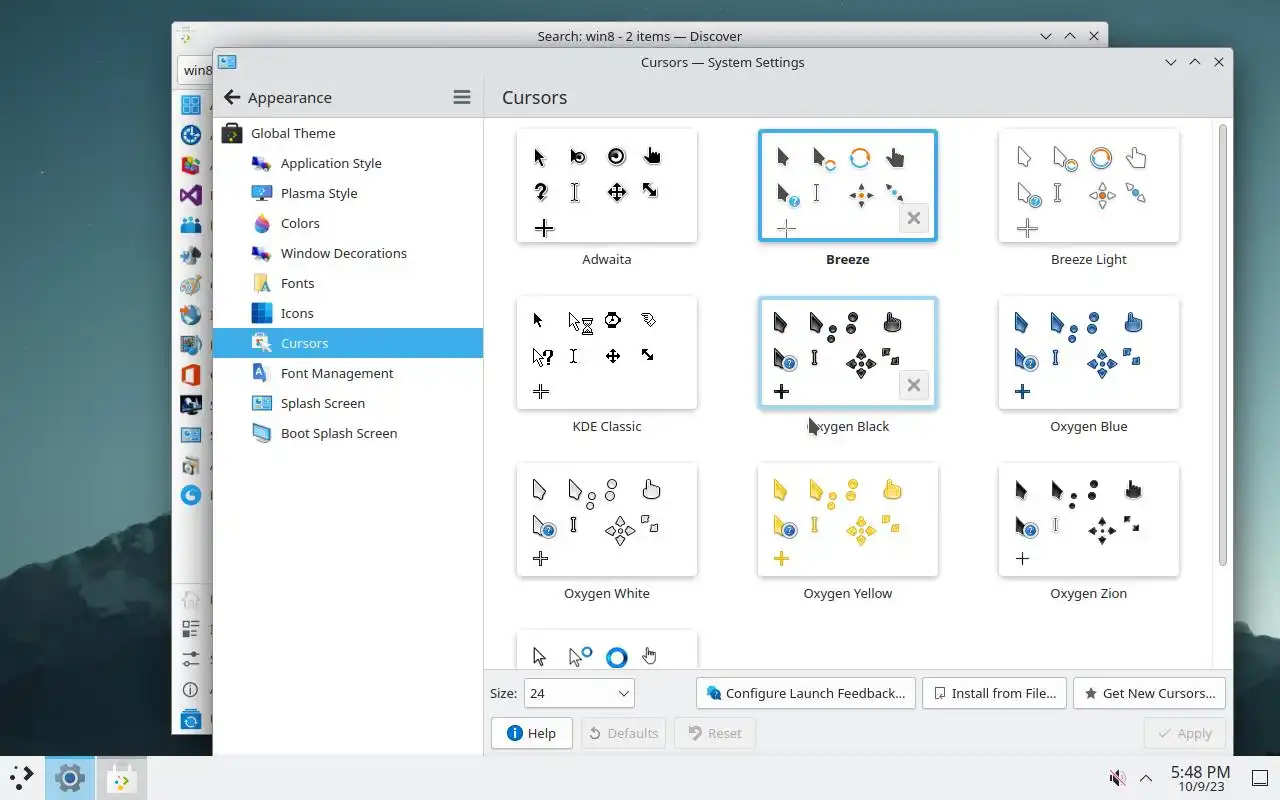Click the Defaults button
Image resolution: width=1280 pixels, height=800 pixels.
[624, 733]
